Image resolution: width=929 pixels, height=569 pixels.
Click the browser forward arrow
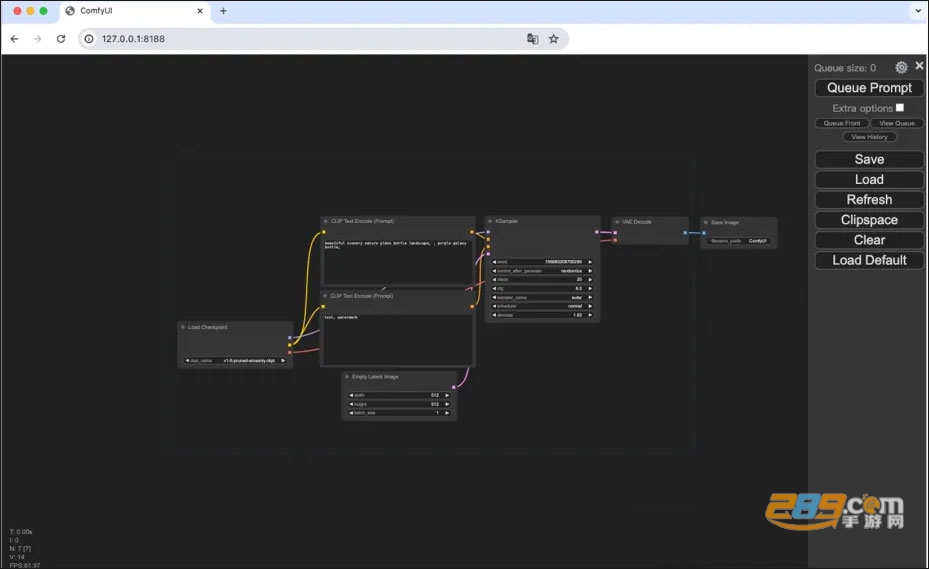(37, 39)
